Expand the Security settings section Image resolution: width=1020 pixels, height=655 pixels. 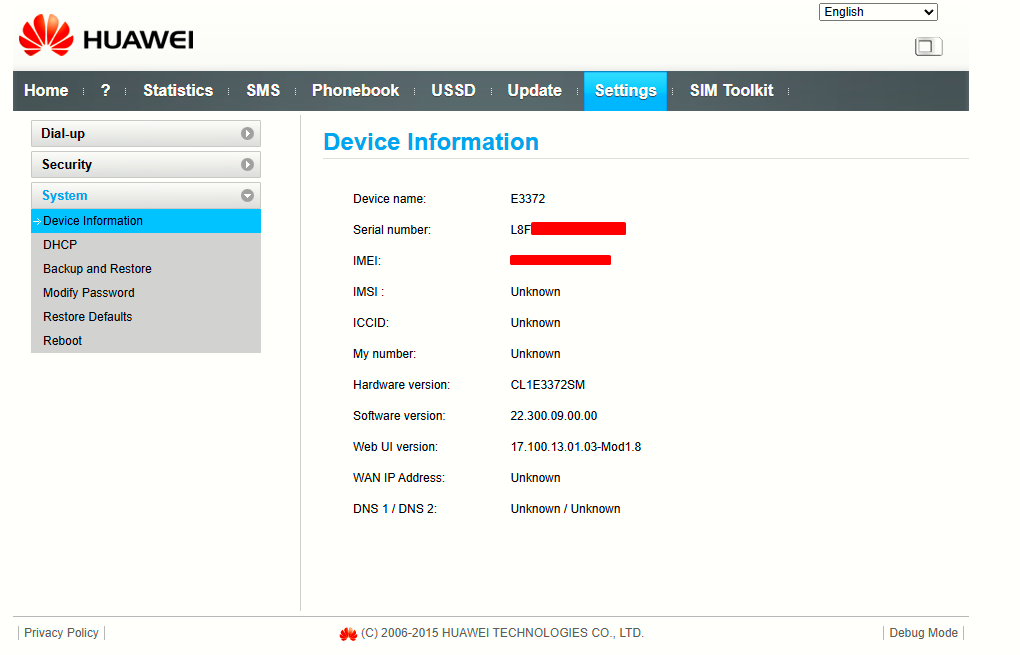pos(146,165)
